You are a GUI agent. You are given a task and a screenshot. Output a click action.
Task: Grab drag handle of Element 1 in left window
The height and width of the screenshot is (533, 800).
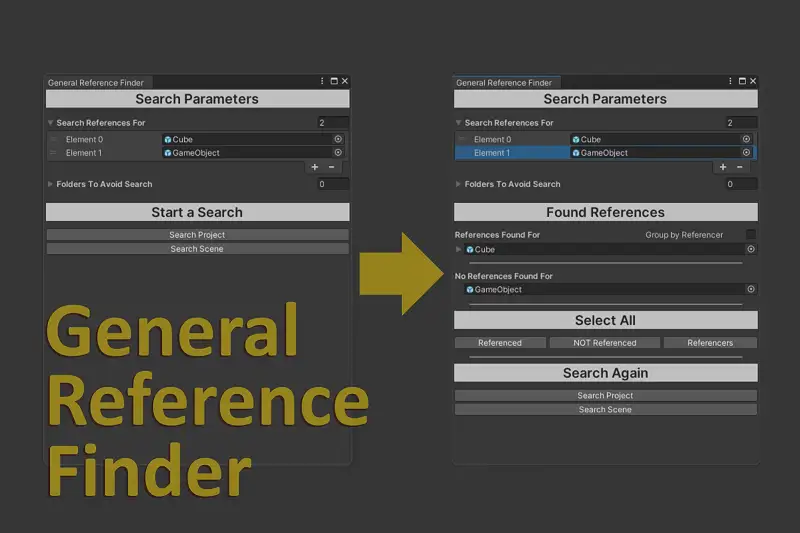click(x=53, y=153)
